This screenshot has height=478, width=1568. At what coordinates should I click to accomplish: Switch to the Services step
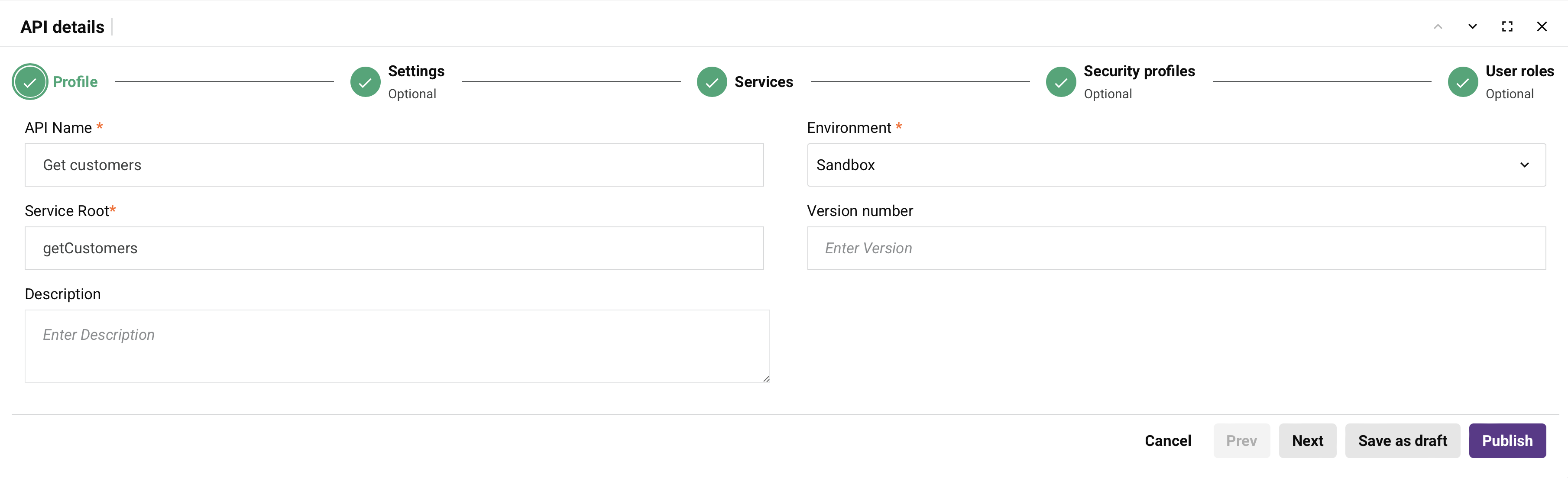click(763, 82)
